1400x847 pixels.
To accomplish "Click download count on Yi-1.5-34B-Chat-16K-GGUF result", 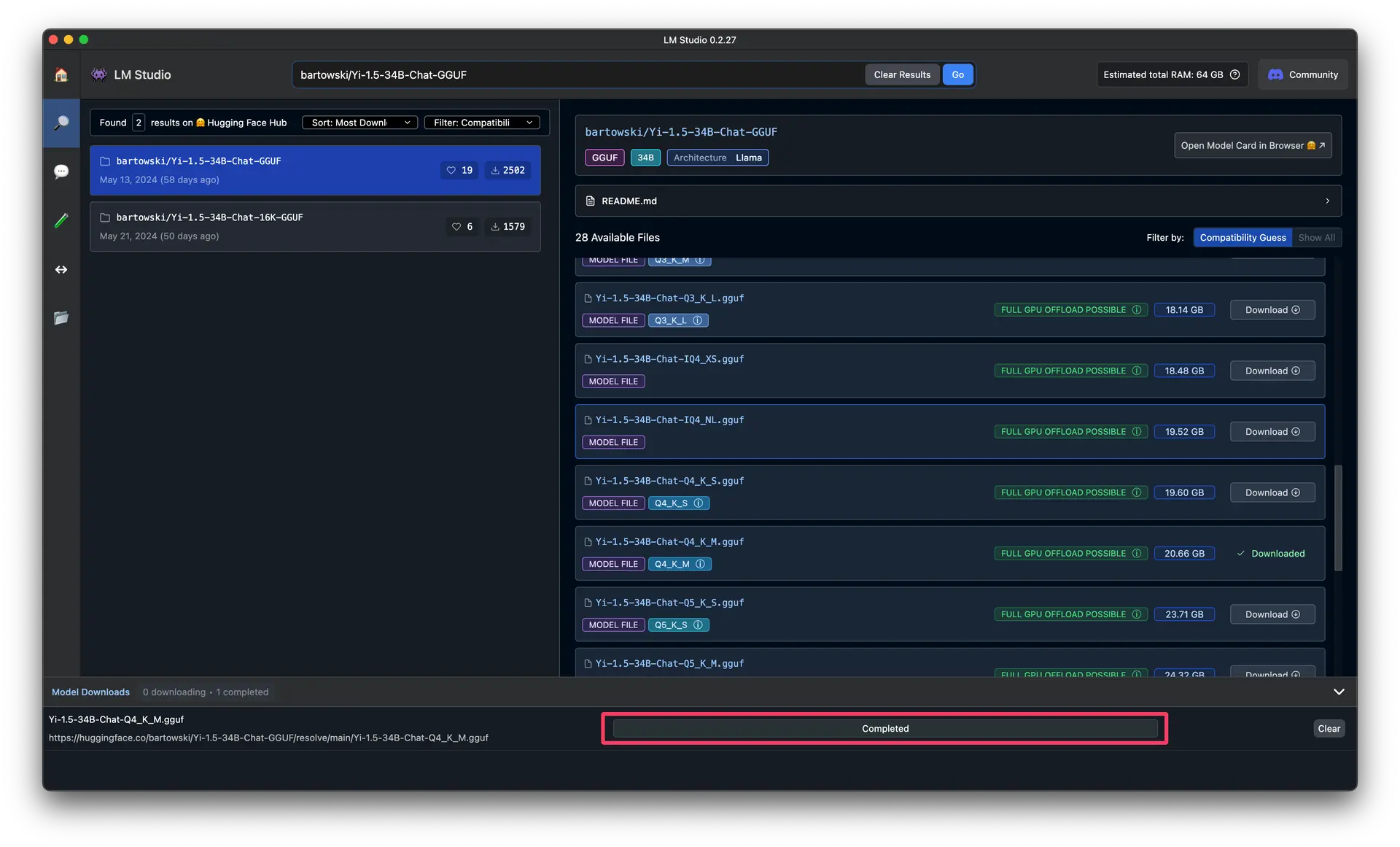I will pyautogui.click(x=507, y=226).
